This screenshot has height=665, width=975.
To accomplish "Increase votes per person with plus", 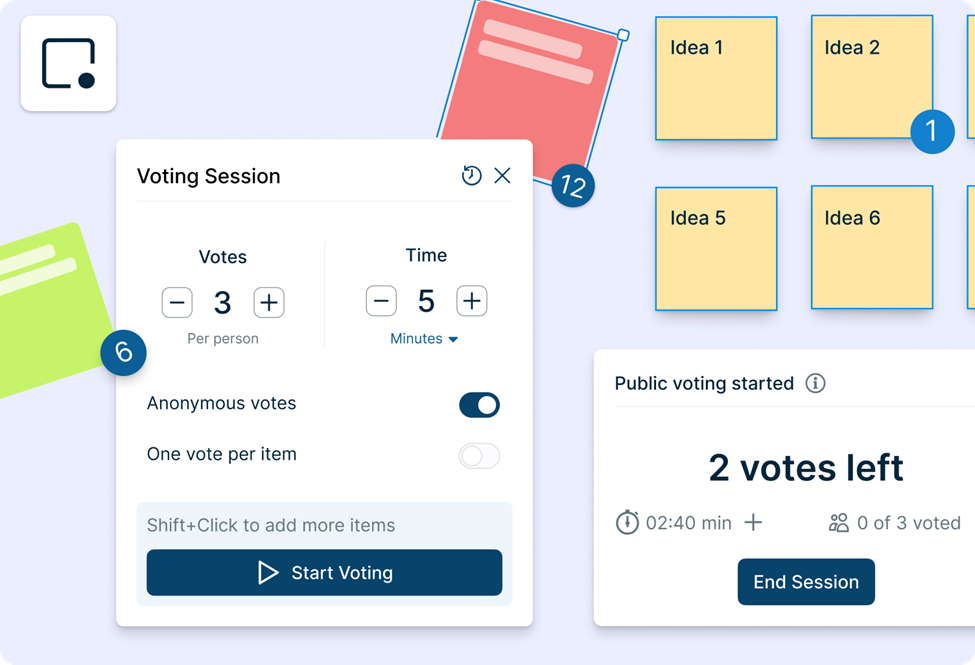I will [x=268, y=302].
